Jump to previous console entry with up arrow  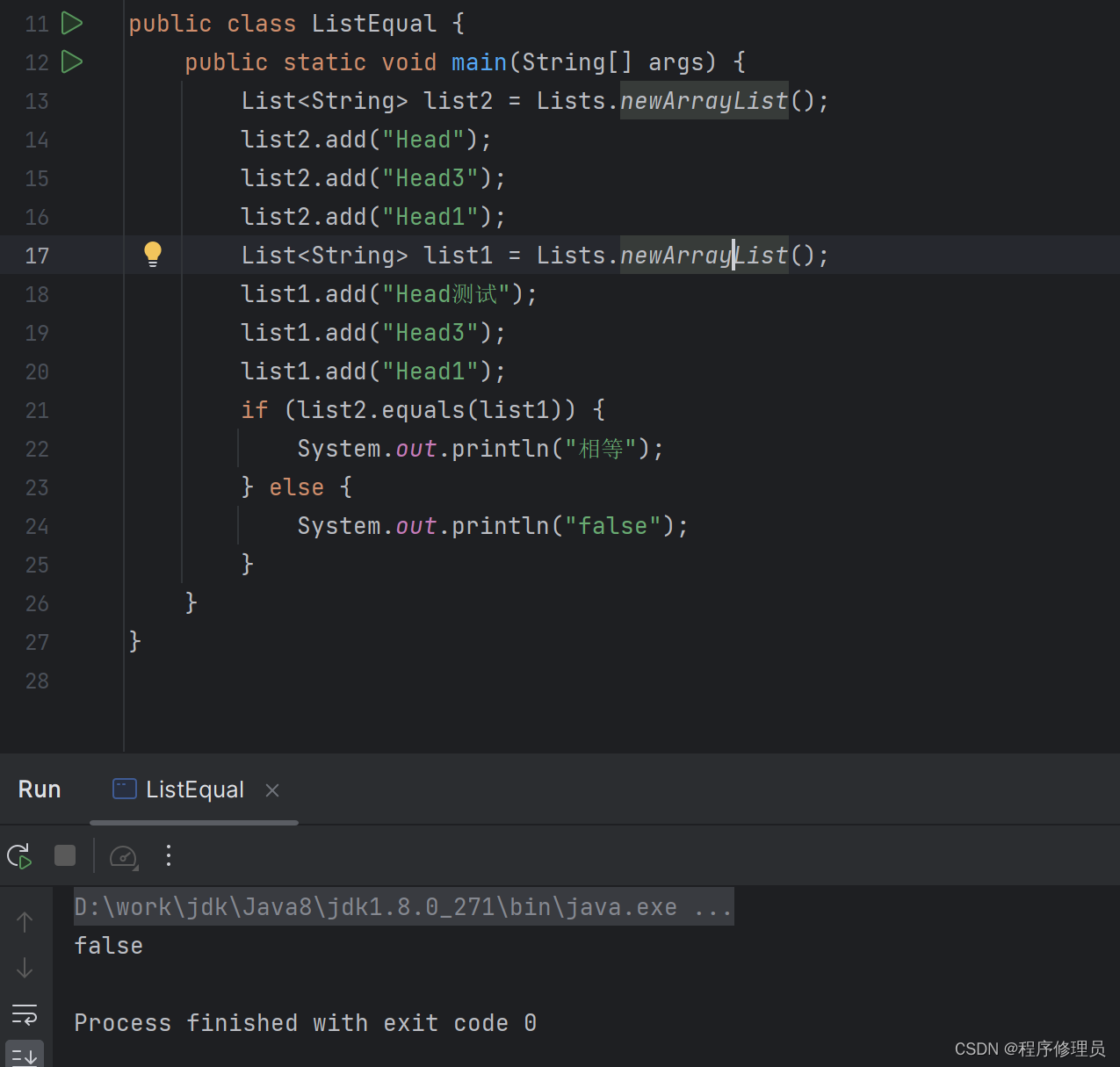click(25, 921)
